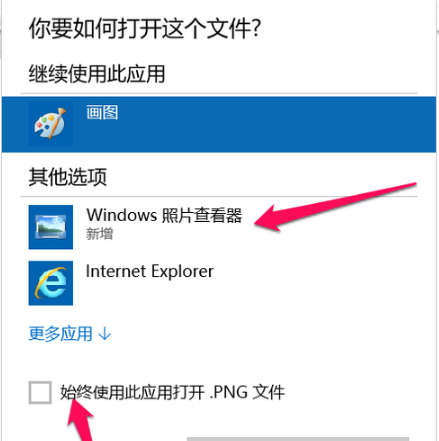Click the paintbrush in the 画图 icon
The height and width of the screenshot is (441, 439).
pyautogui.click(x=57, y=123)
